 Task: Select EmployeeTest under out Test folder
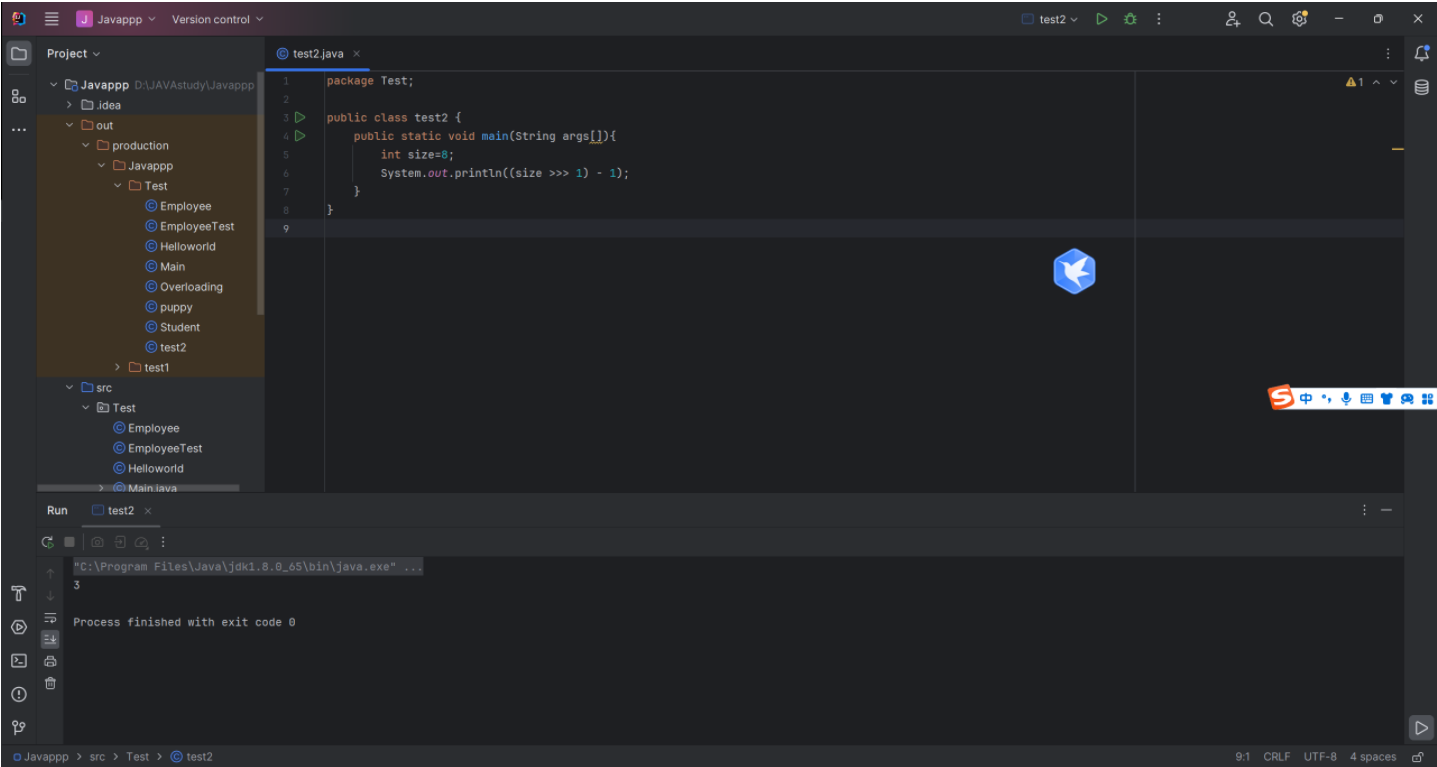tap(197, 226)
